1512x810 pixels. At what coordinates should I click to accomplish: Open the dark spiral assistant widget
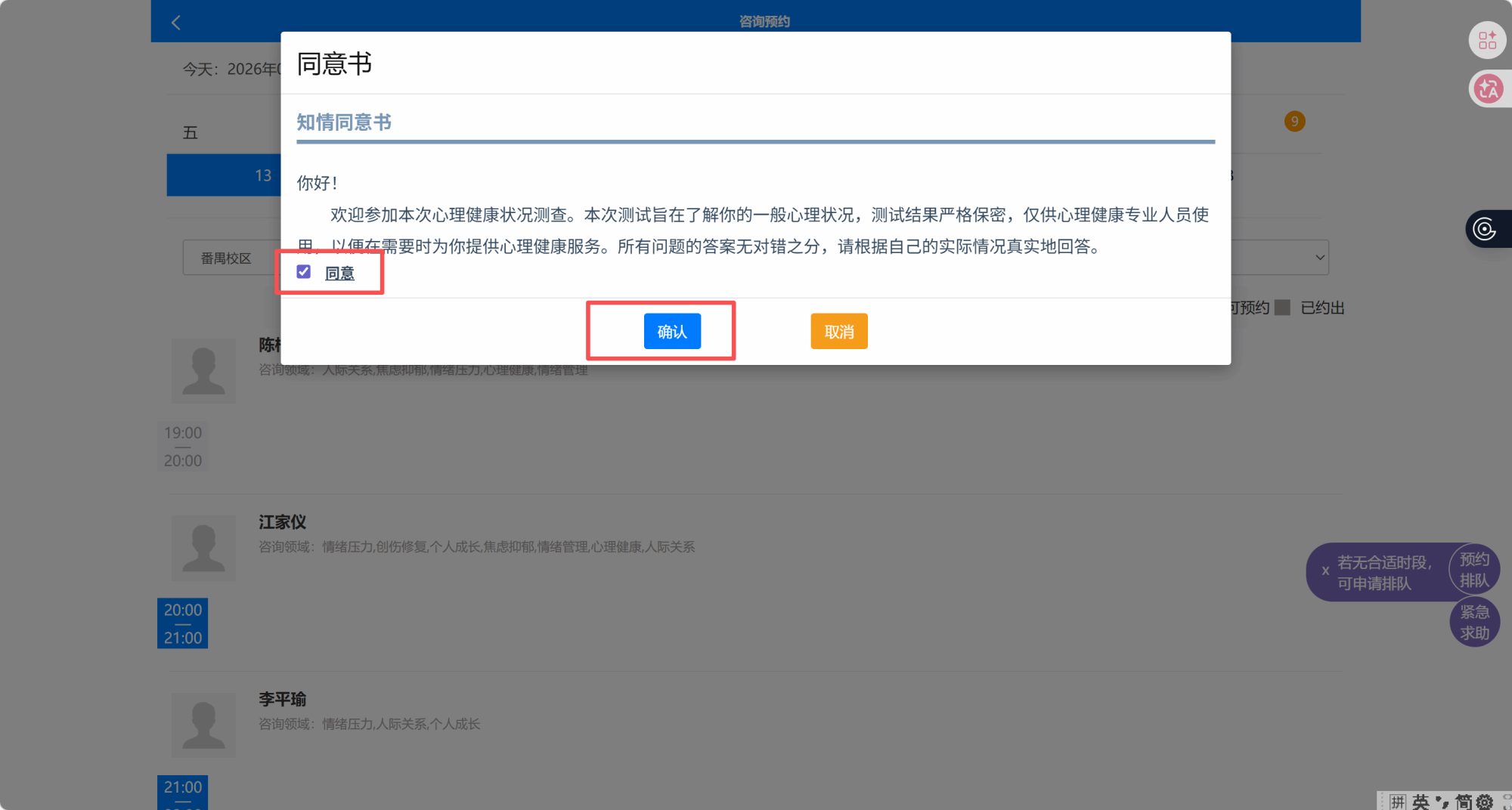1485,229
